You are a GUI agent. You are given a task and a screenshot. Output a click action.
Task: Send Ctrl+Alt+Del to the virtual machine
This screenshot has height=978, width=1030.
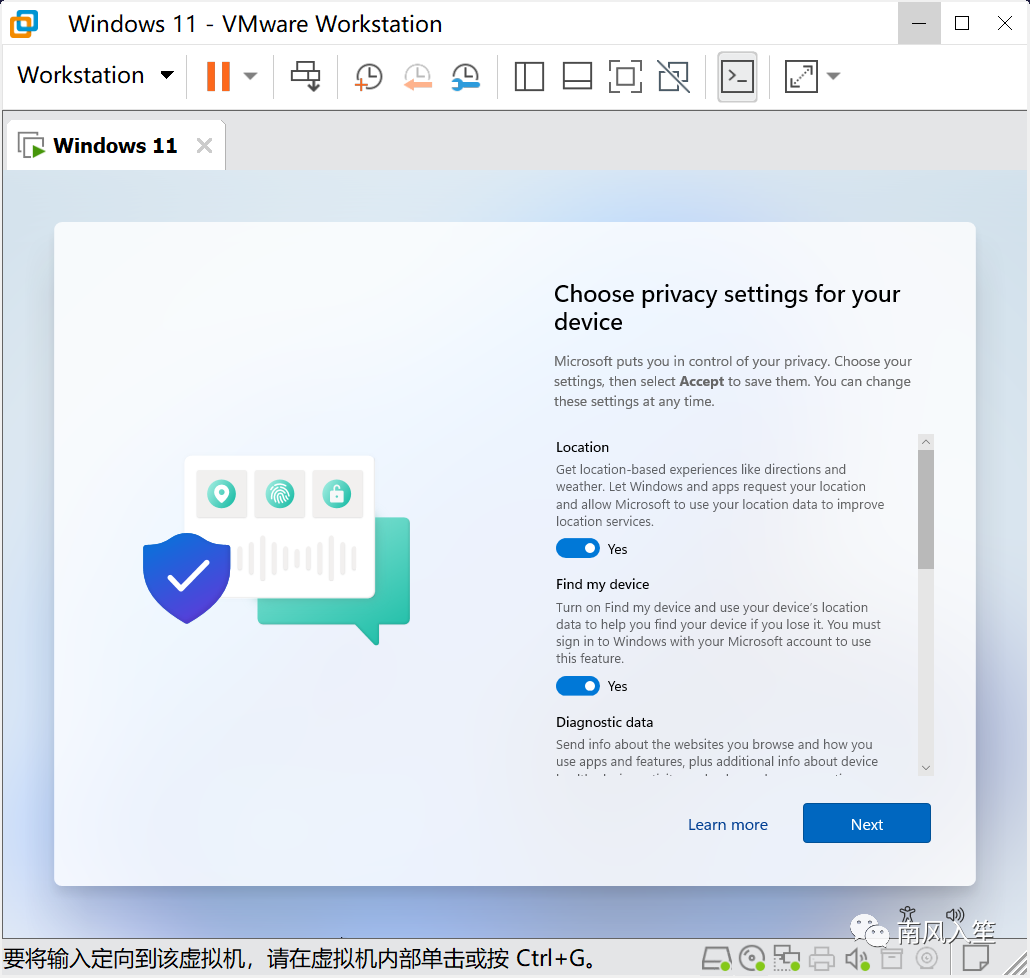coord(306,76)
